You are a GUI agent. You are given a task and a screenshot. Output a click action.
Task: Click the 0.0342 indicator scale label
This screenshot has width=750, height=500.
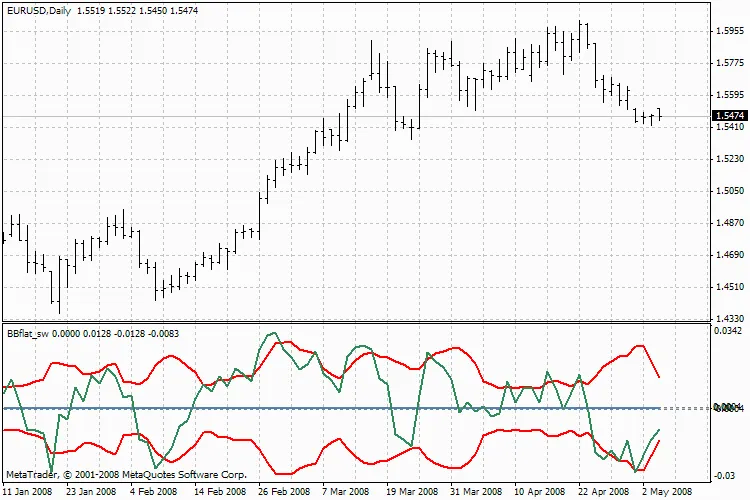coord(728,330)
